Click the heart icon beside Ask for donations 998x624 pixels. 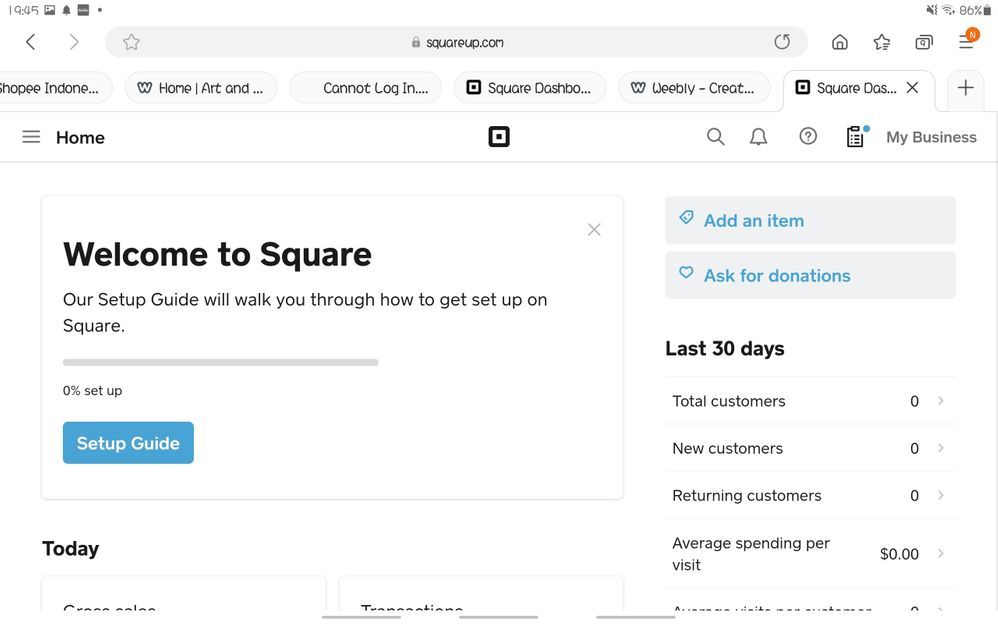point(686,273)
